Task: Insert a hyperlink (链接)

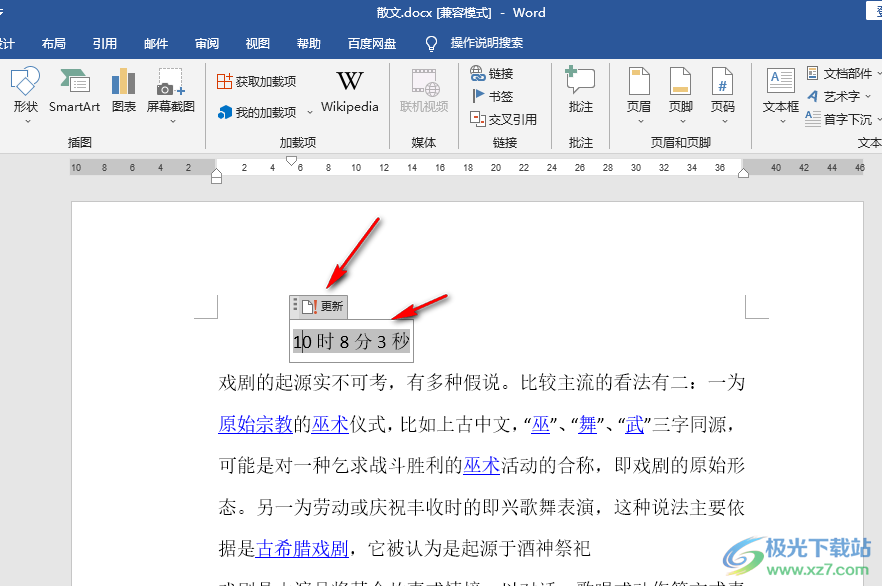Action: (x=492, y=73)
